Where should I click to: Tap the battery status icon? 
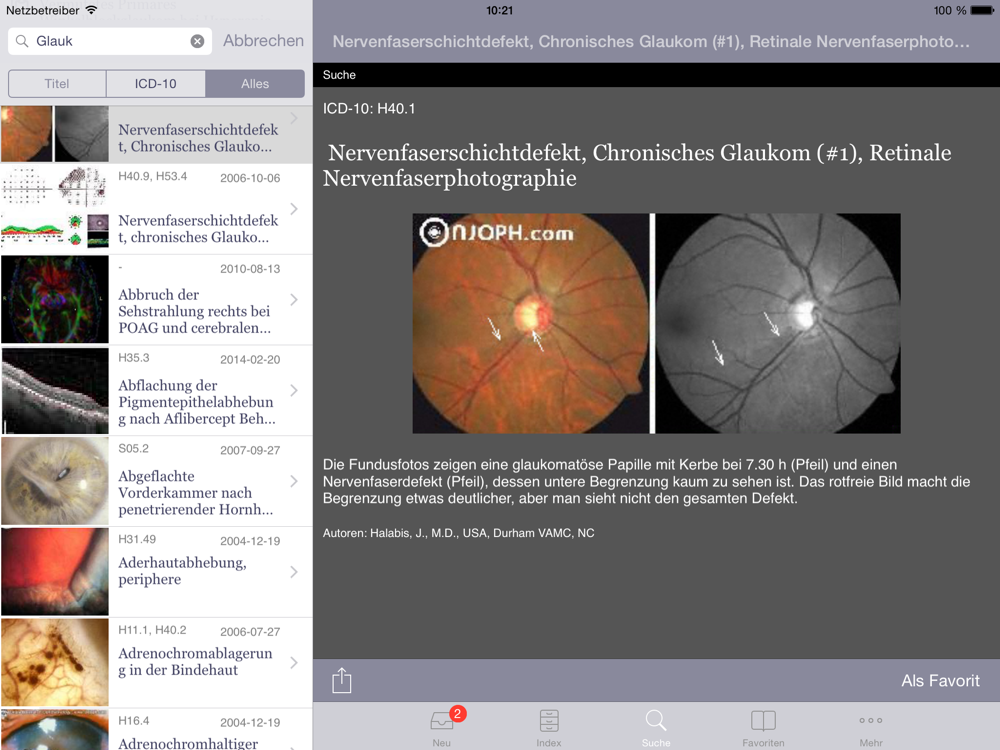[x=982, y=10]
